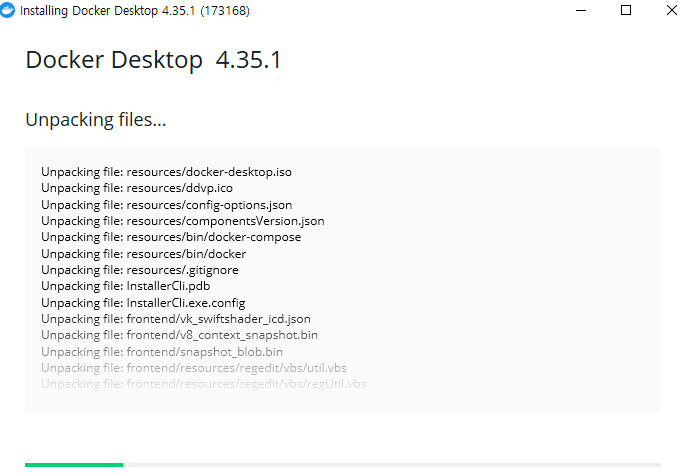
Task: Minimize the Docker installer window
Action: pos(581,10)
